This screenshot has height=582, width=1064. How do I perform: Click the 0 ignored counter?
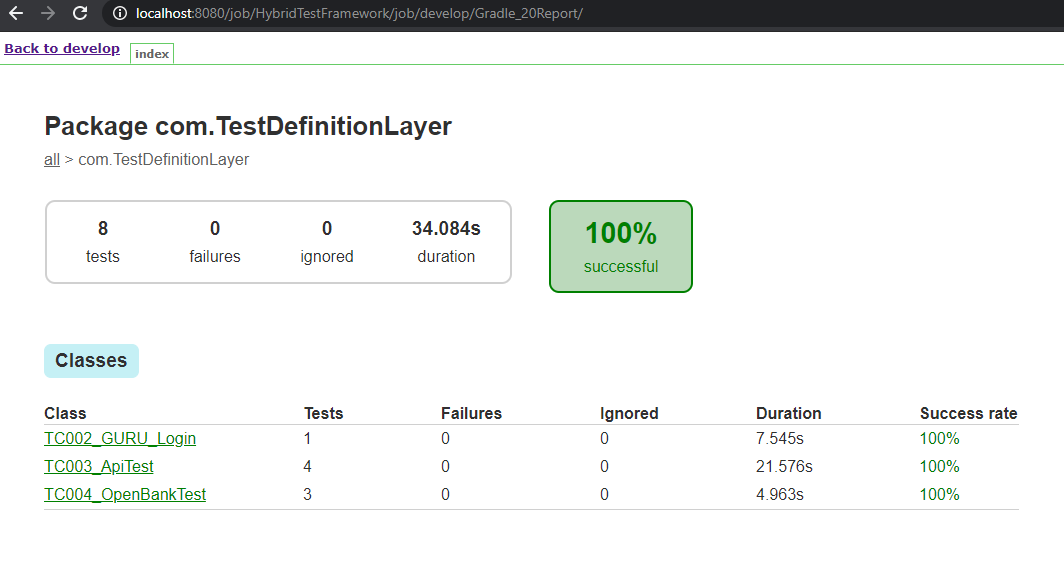[327, 241]
